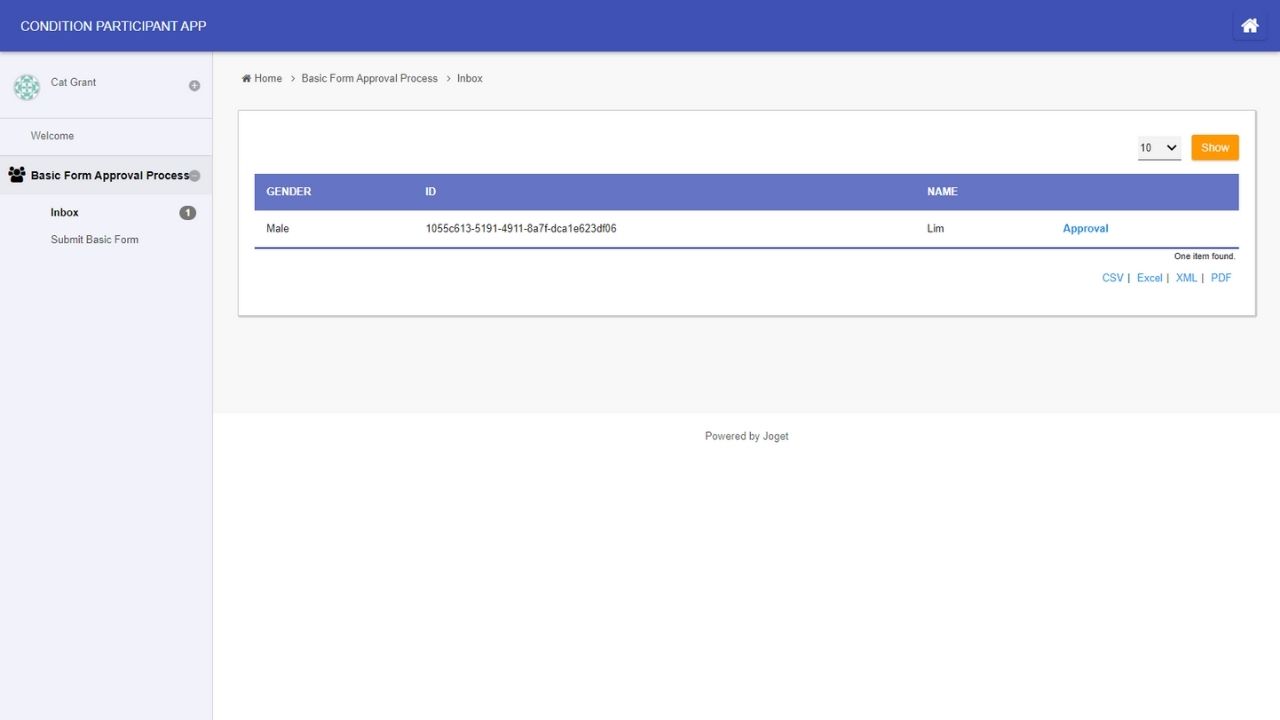Open the Approval link for Lim
The width and height of the screenshot is (1280, 720).
(1085, 229)
